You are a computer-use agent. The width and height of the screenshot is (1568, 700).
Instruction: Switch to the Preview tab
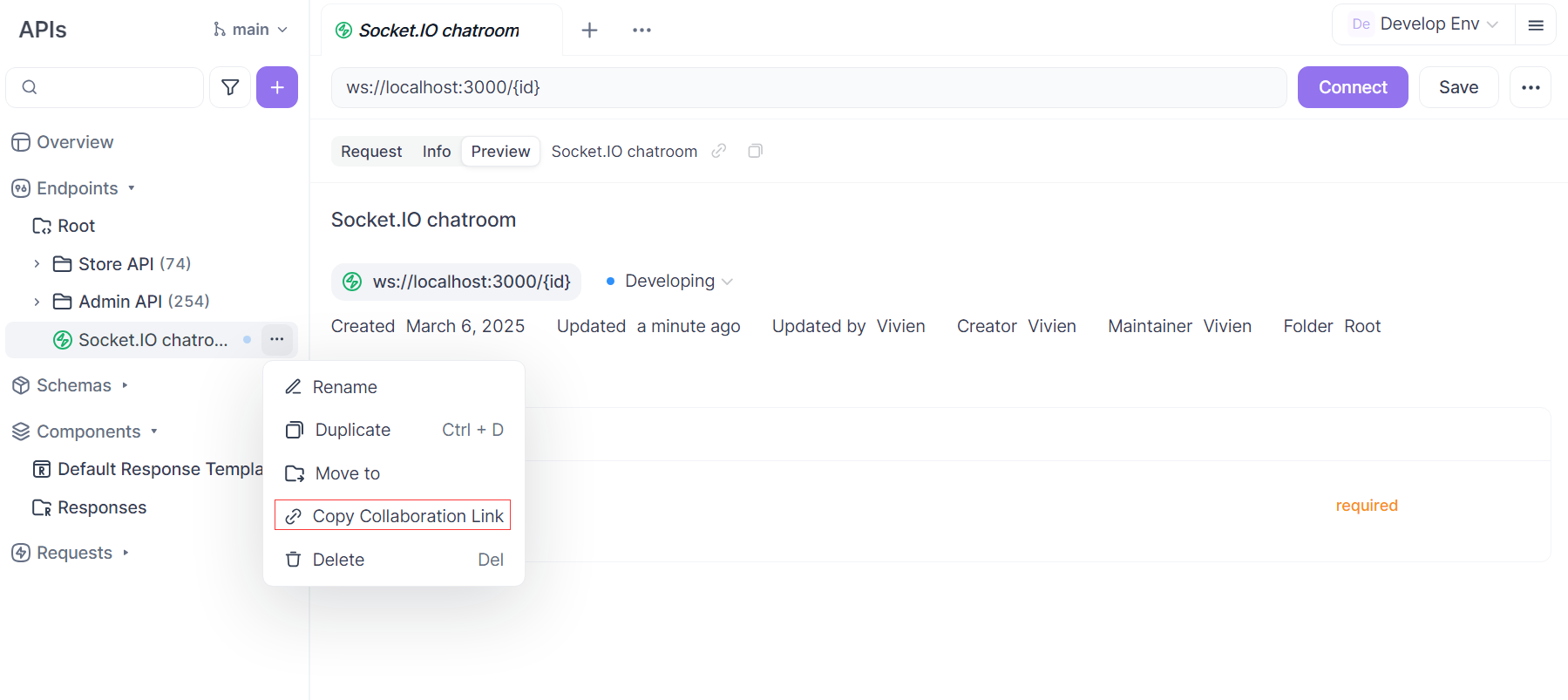tap(500, 152)
